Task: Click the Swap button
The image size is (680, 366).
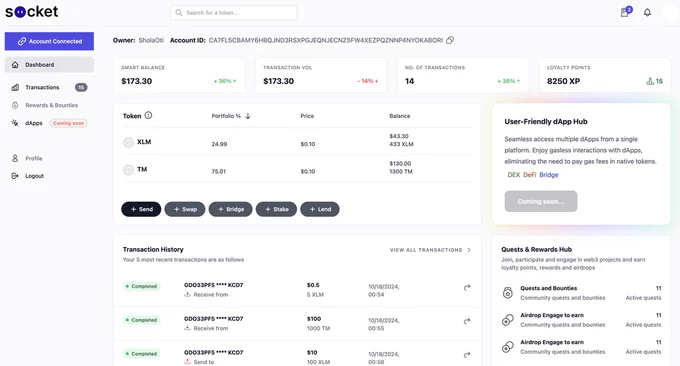Action: pos(185,209)
